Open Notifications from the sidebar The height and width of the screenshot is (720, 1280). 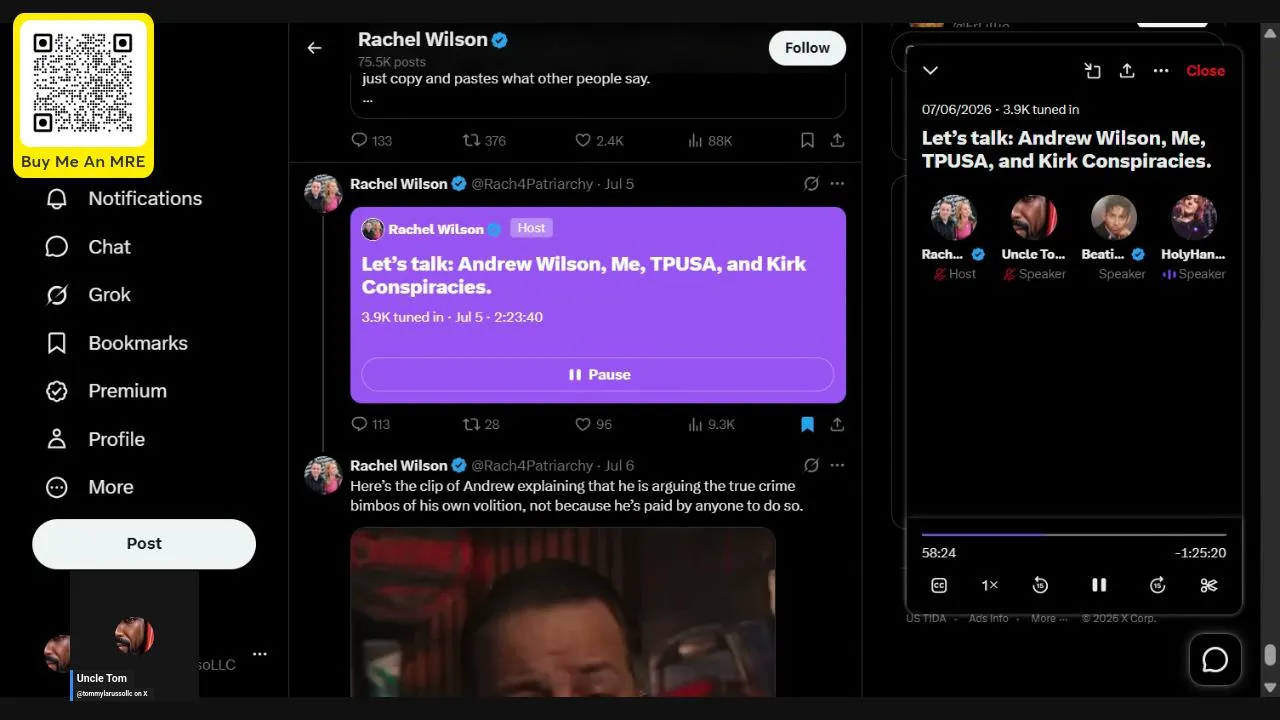124,198
